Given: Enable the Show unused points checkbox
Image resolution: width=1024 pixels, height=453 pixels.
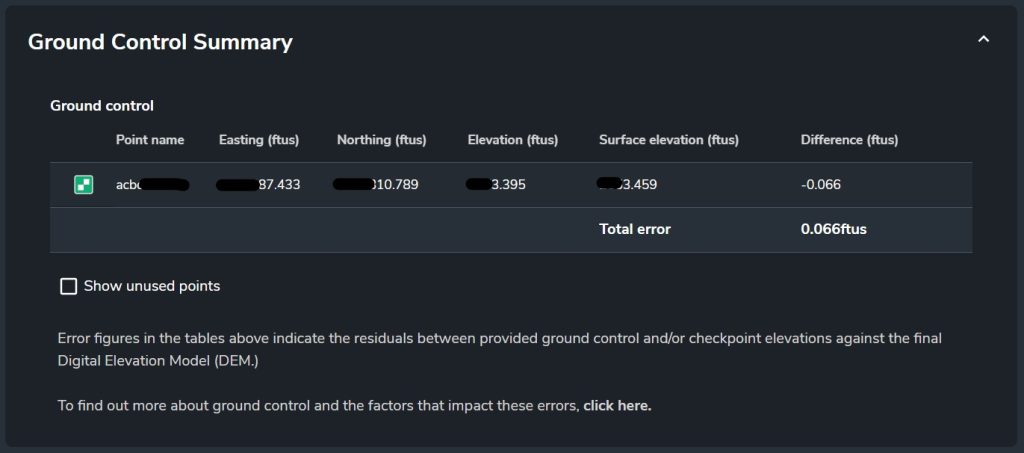Looking at the screenshot, I should tap(69, 287).
